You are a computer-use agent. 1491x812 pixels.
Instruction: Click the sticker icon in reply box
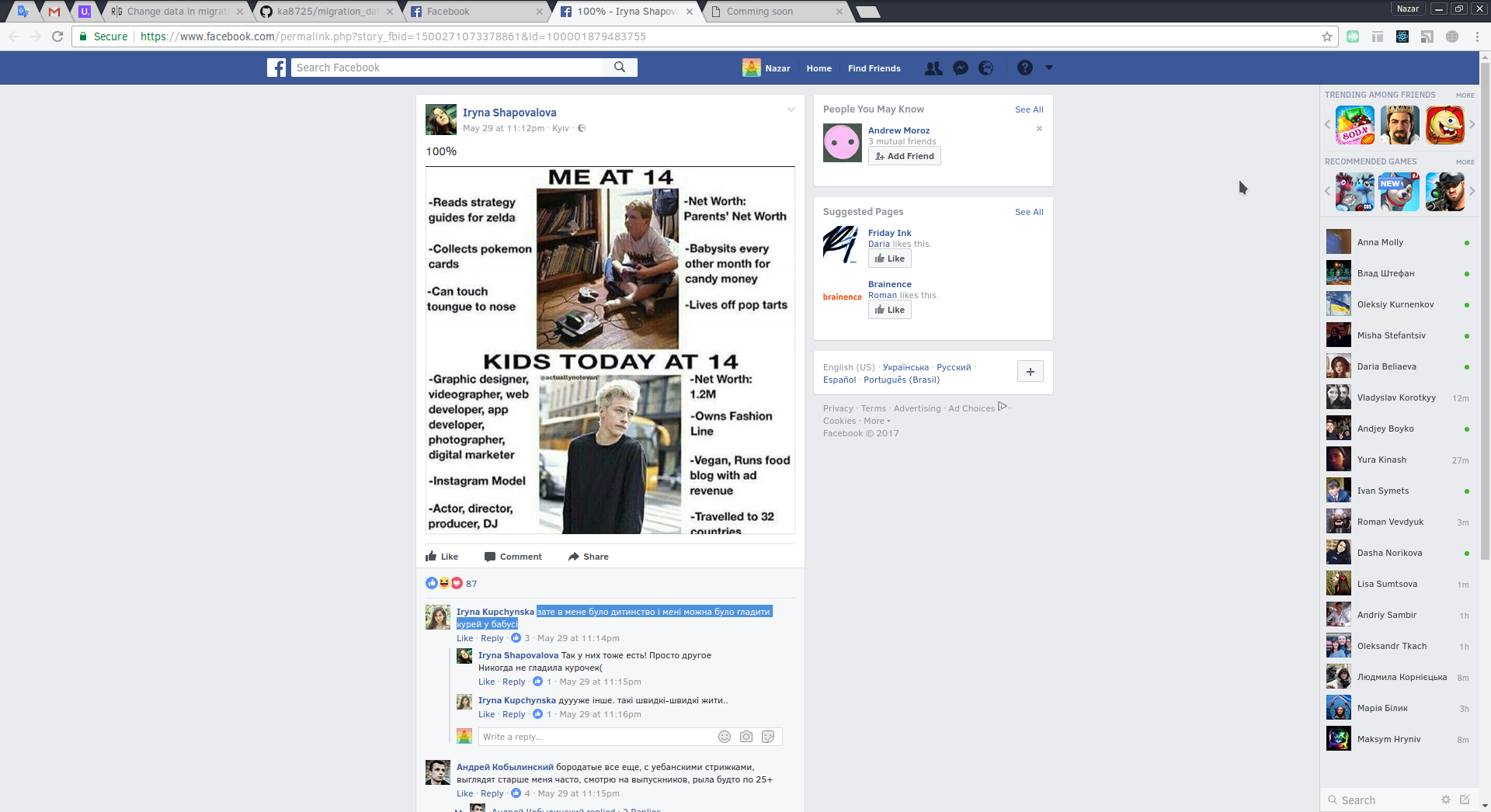(768, 737)
